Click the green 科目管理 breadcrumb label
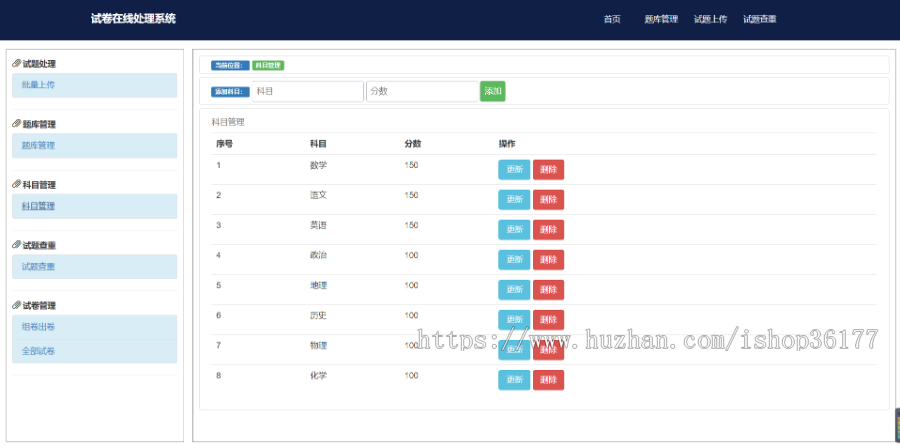Viewport: 900px width, 446px height. [268, 65]
